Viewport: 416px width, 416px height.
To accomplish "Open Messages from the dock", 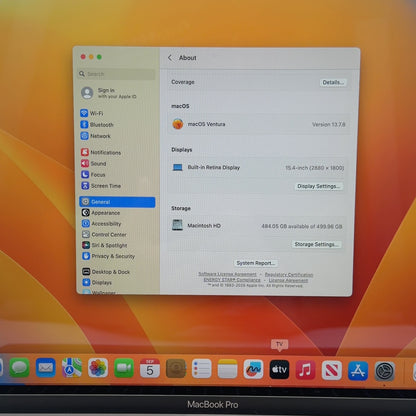I will pyautogui.click(x=19, y=368).
